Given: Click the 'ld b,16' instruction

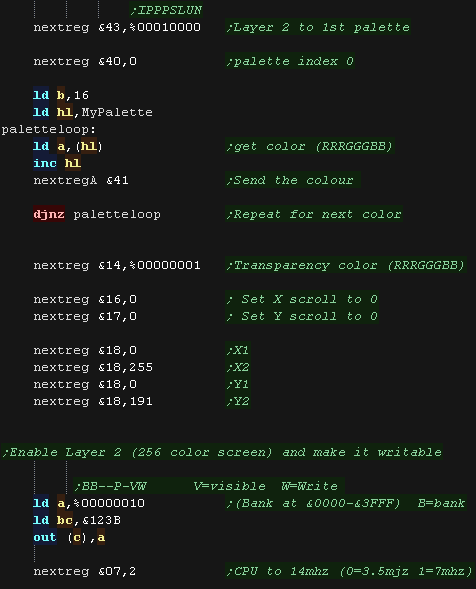Looking at the screenshot, I should pyautogui.click(x=61, y=95).
